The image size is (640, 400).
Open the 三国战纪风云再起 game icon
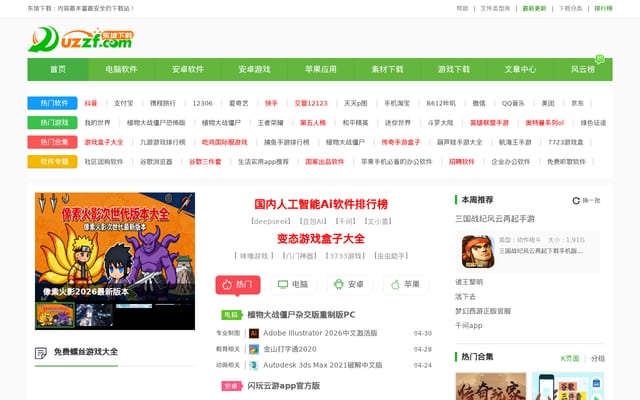point(478,252)
